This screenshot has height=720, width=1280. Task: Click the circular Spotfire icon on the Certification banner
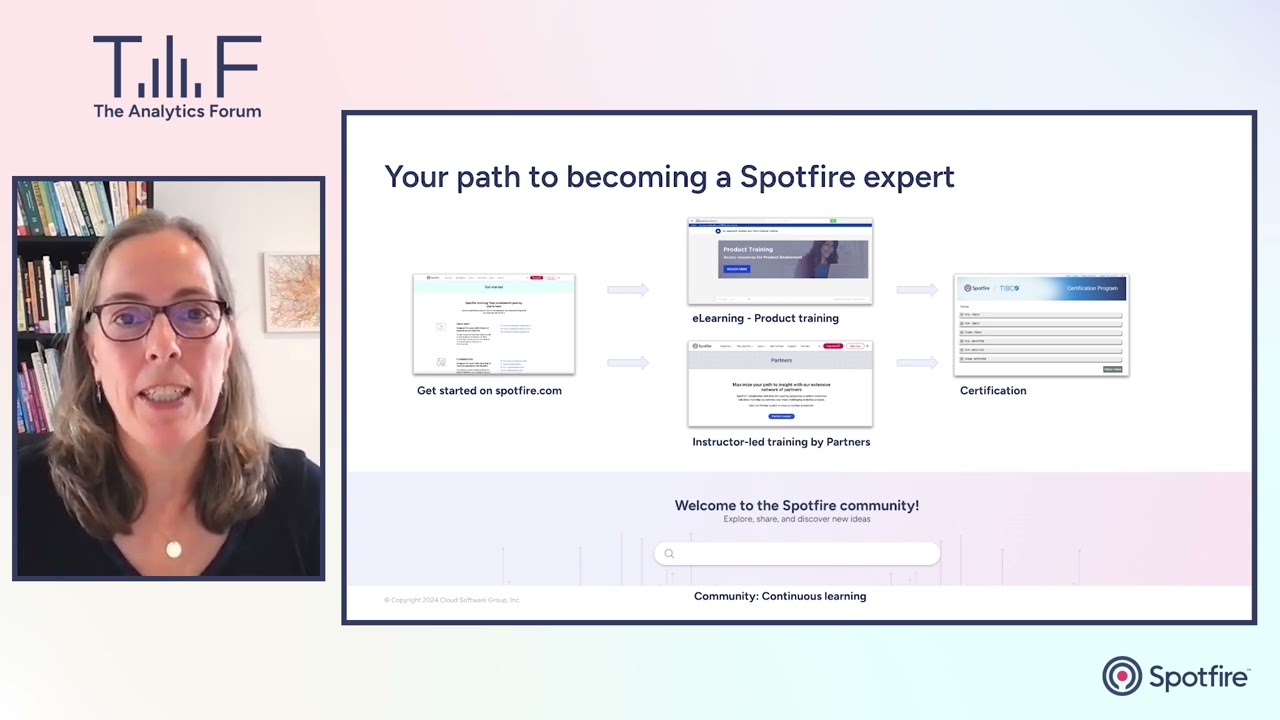coord(967,288)
